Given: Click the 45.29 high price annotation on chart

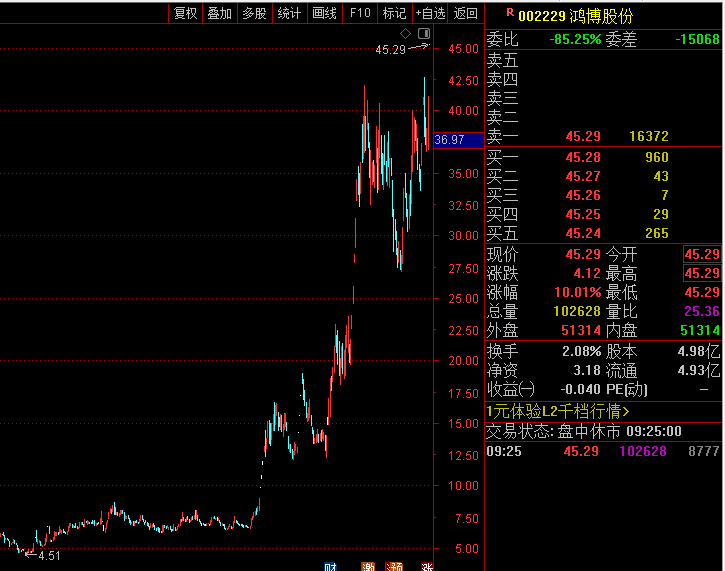Looking at the screenshot, I should pos(390,49).
